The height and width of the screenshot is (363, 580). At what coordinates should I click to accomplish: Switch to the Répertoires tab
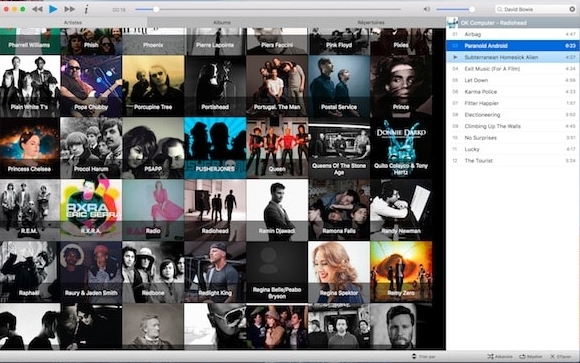pyautogui.click(x=371, y=23)
